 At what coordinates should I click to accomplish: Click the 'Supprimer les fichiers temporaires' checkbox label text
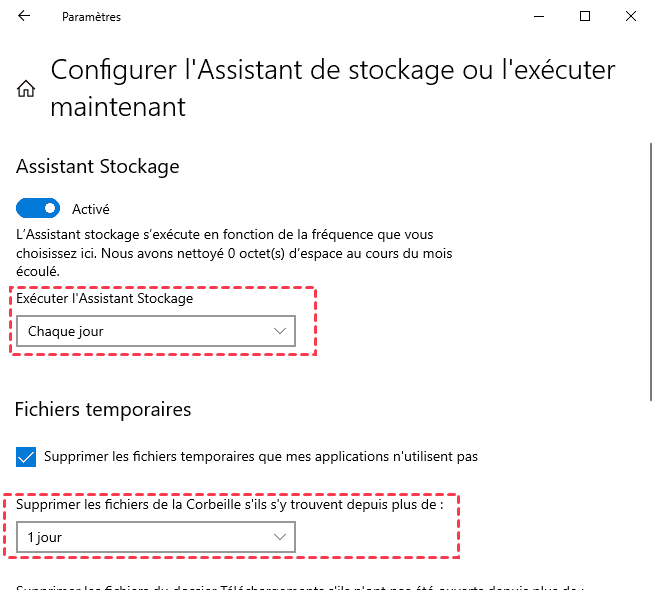[261, 457]
